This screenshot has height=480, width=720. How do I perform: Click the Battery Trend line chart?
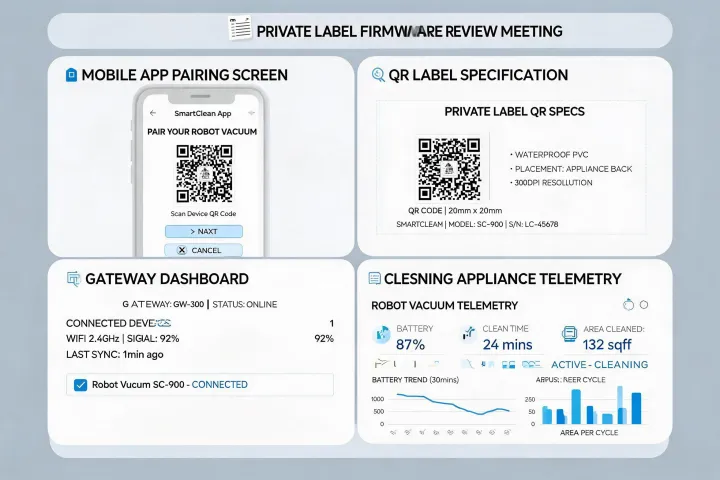point(452,405)
